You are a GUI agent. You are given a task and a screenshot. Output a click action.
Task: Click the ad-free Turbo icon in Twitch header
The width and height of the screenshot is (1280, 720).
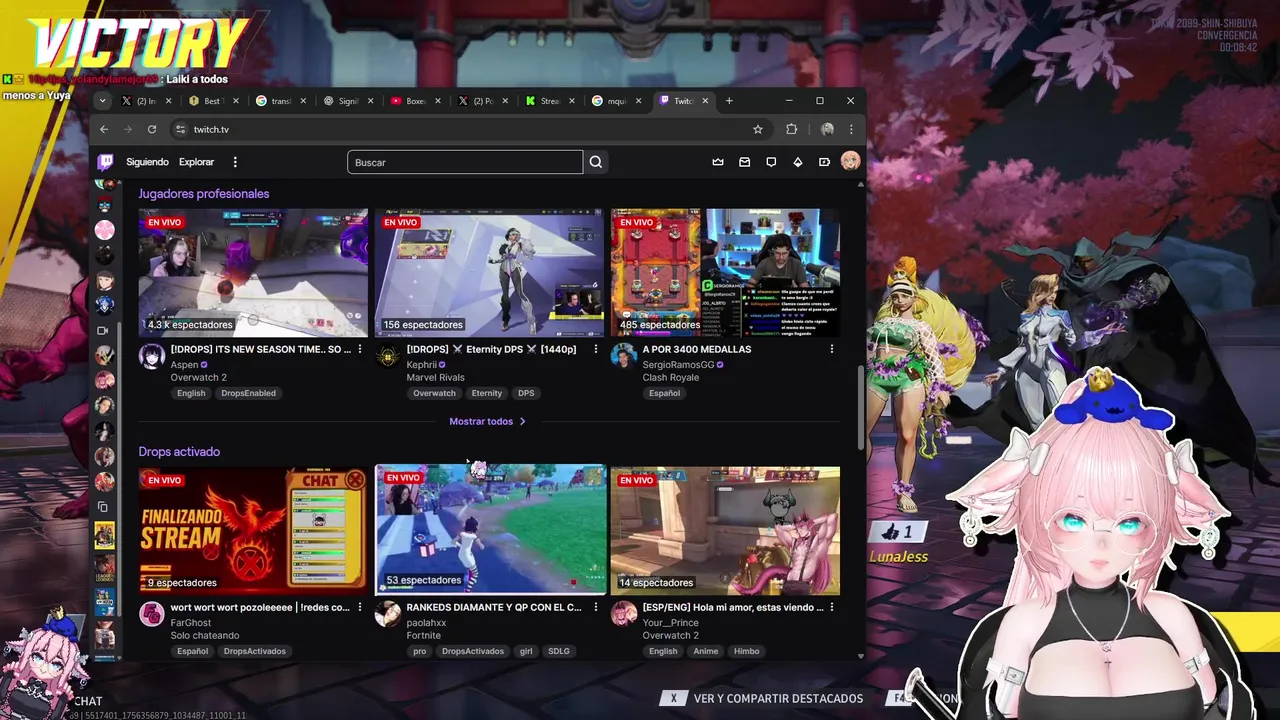[x=824, y=162]
